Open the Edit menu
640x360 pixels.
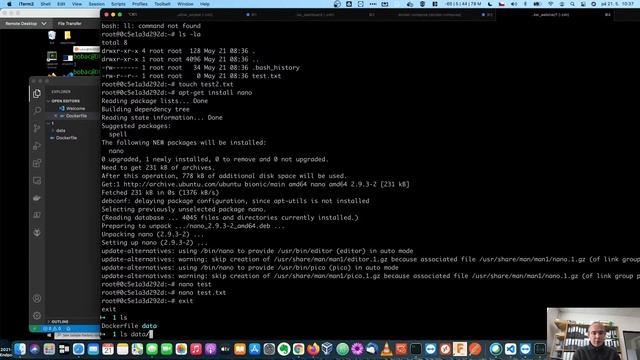click(61, 4)
